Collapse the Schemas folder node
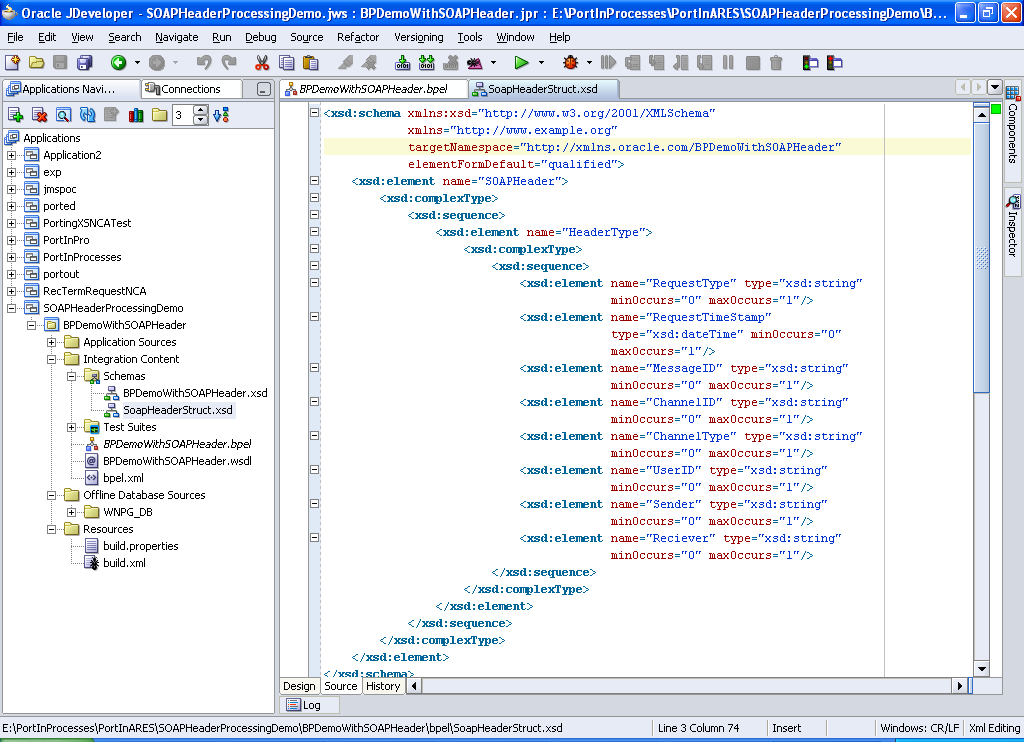This screenshot has height=742, width=1024. [72, 376]
